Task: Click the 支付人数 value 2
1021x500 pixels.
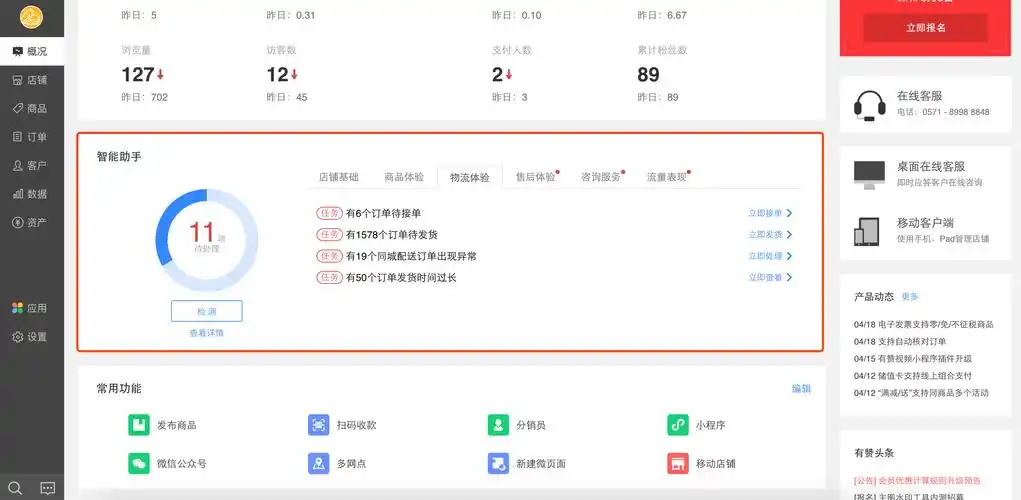Action: pos(497,75)
